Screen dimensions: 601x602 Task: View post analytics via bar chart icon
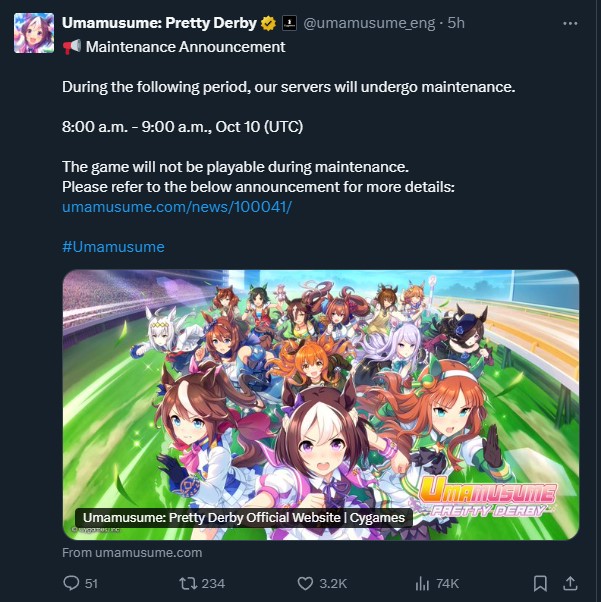point(422,584)
